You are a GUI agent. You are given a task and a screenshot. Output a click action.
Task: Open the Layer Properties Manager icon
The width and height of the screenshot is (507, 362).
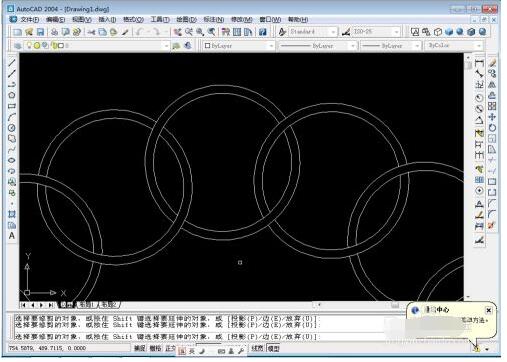[x=18, y=46]
